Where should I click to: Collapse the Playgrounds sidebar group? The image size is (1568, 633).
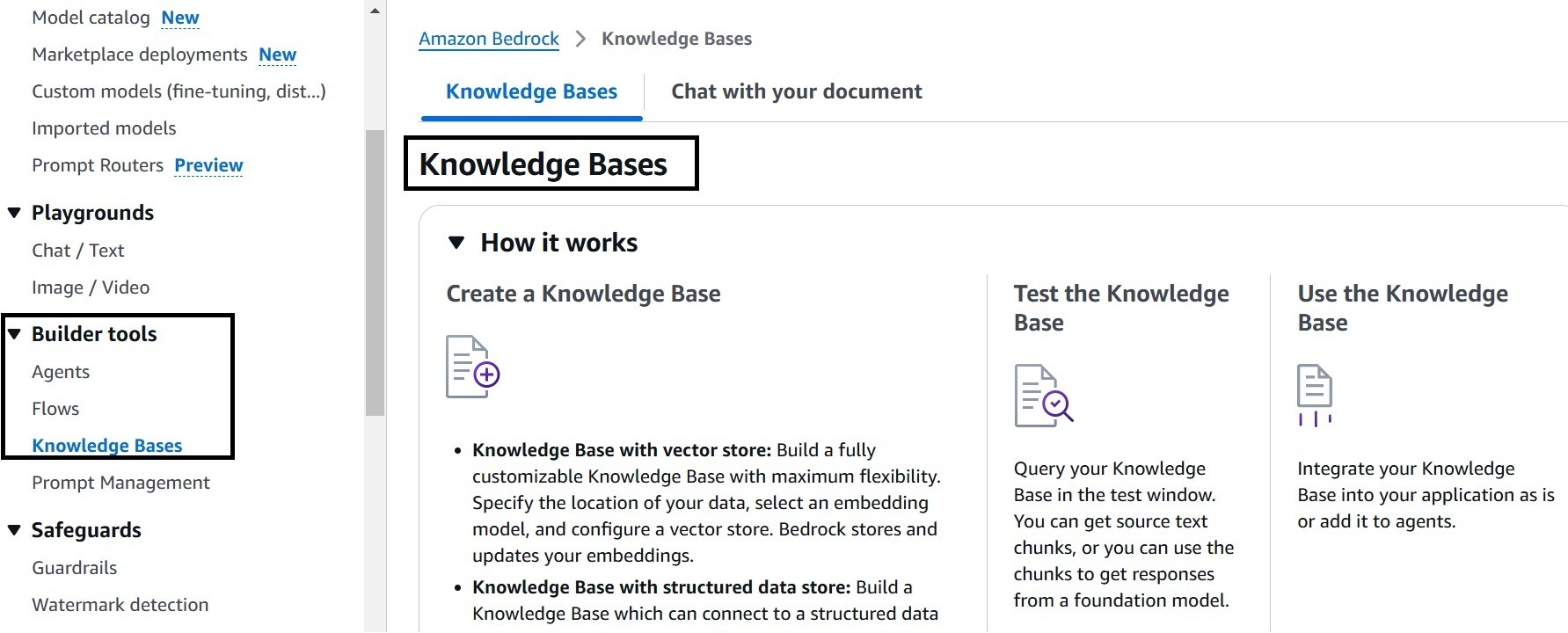point(14,213)
